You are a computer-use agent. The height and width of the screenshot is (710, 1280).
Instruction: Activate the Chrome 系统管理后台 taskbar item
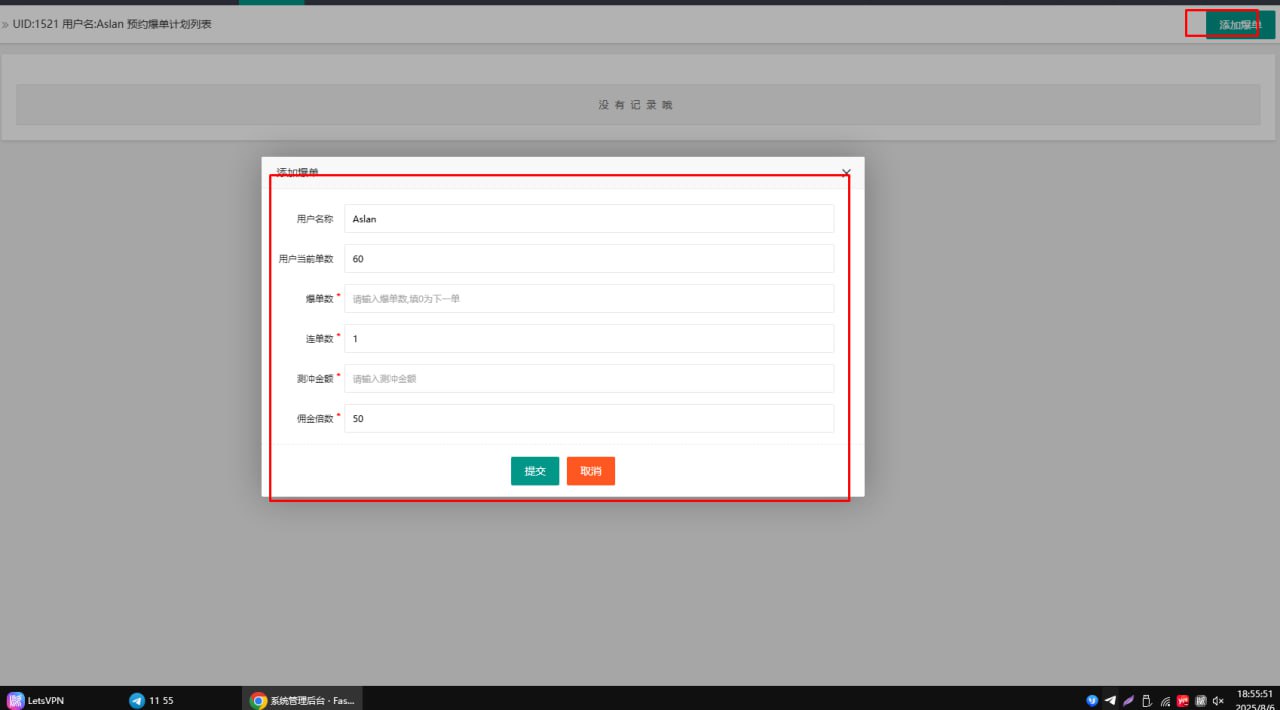302,701
